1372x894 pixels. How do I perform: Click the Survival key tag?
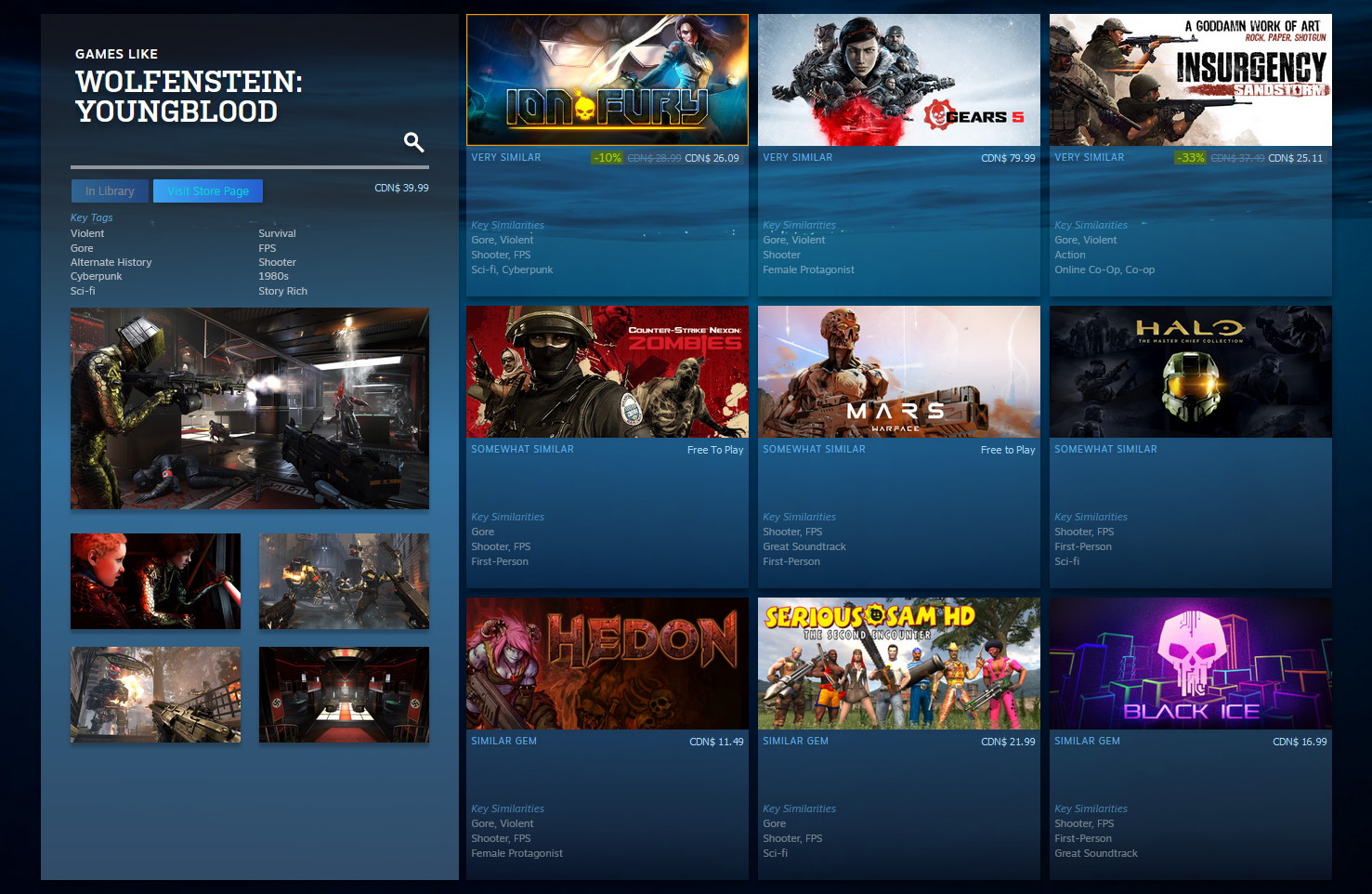click(x=277, y=233)
